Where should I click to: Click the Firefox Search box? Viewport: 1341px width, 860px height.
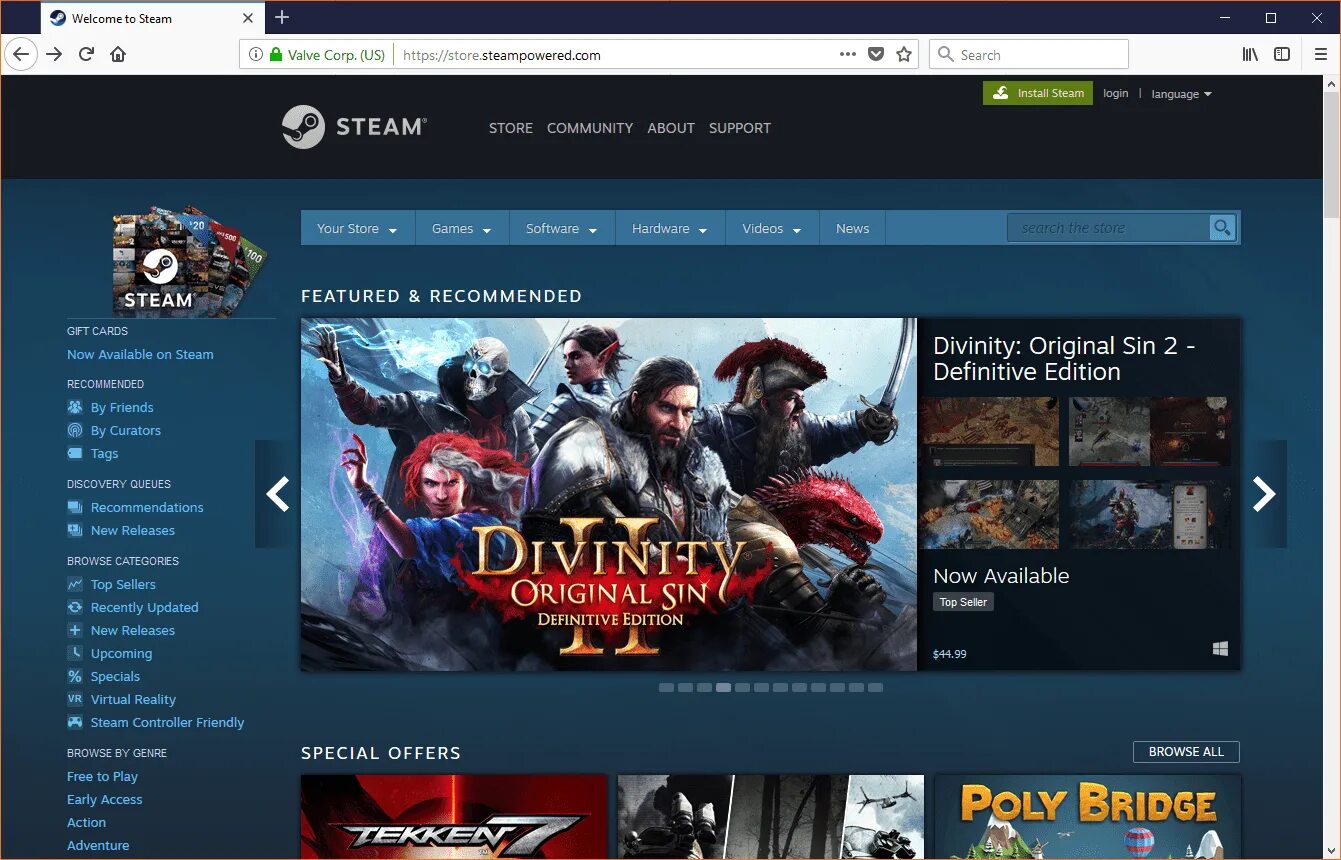pyautogui.click(x=1029, y=55)
